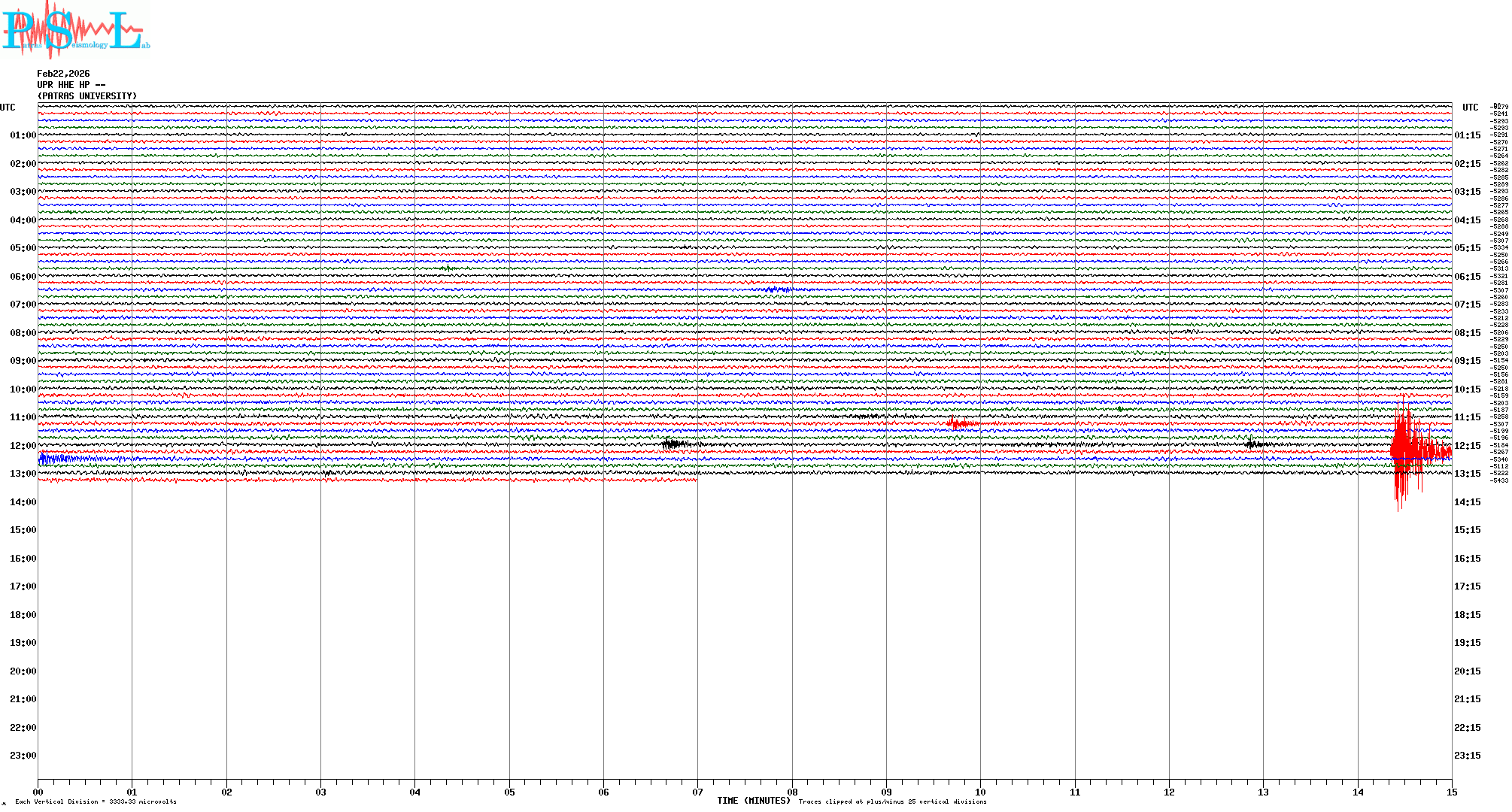Click minute marker 00 on bottom axis
The width and height of the screenshot is (1512, 812).
[x=38, y=792]
